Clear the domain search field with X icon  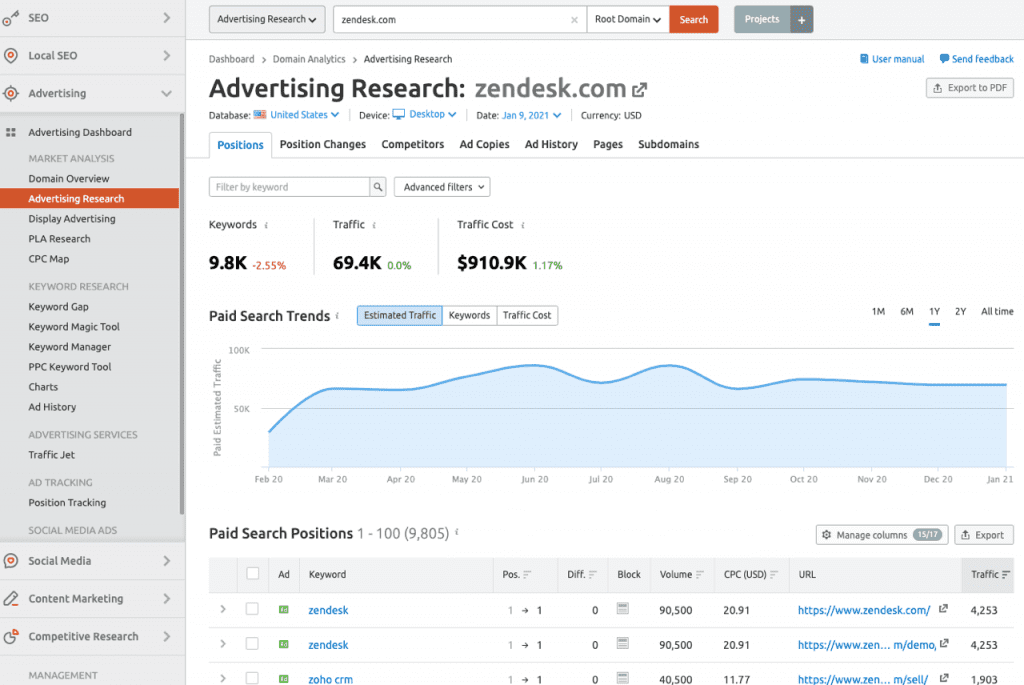pyautogui.click(x=574, y=19)
